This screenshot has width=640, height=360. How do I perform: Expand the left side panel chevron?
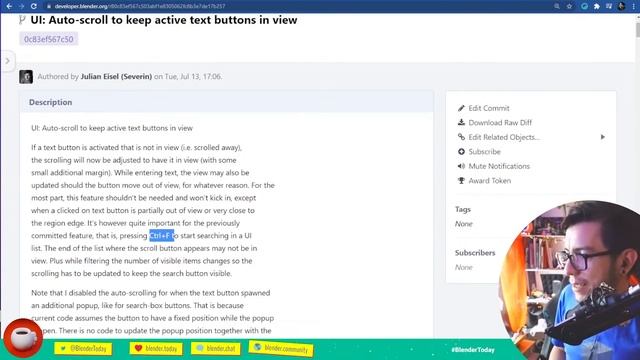(x=7, y=61)
